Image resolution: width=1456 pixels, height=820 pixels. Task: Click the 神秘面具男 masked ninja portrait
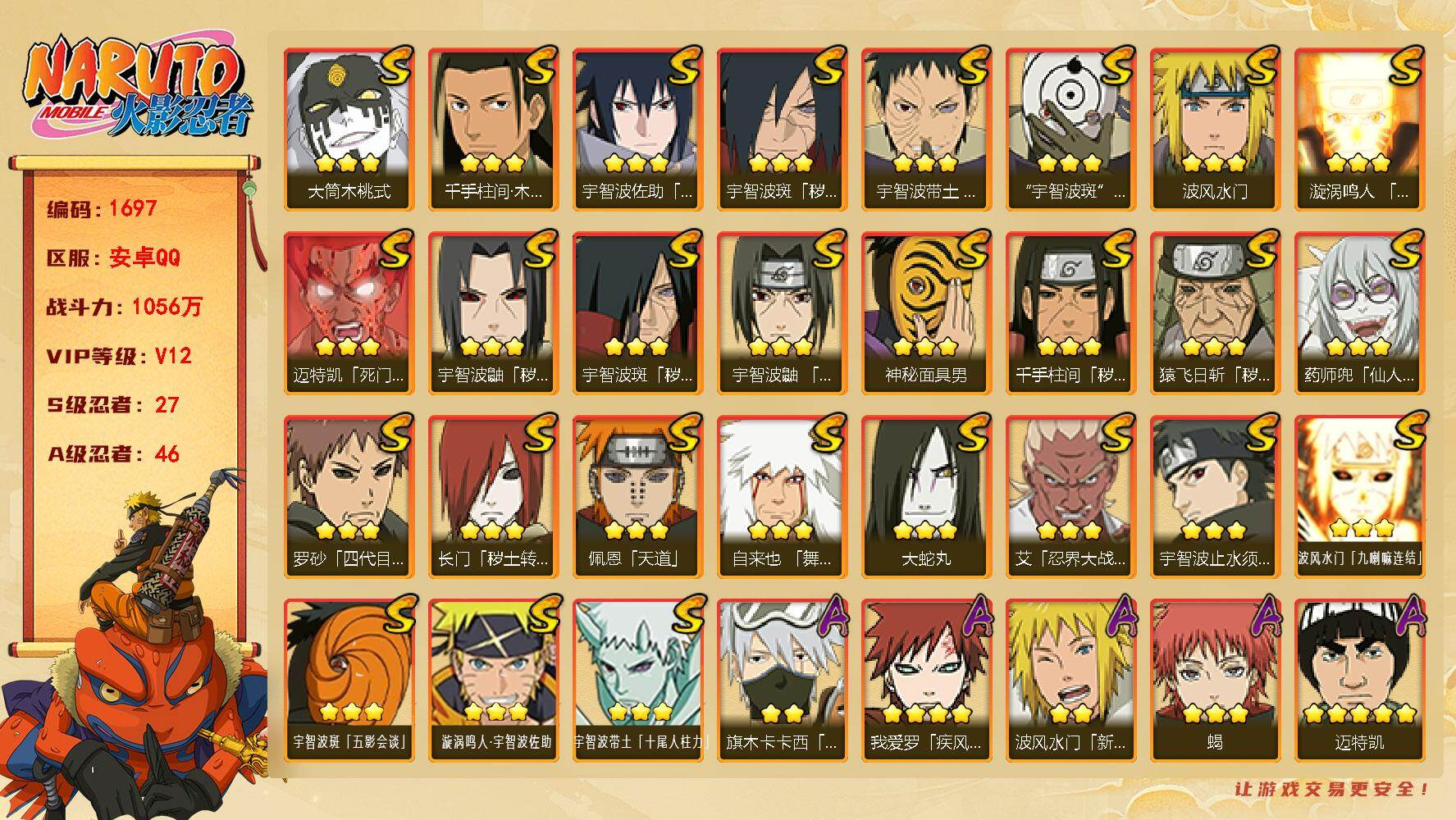tap(926, 313)
